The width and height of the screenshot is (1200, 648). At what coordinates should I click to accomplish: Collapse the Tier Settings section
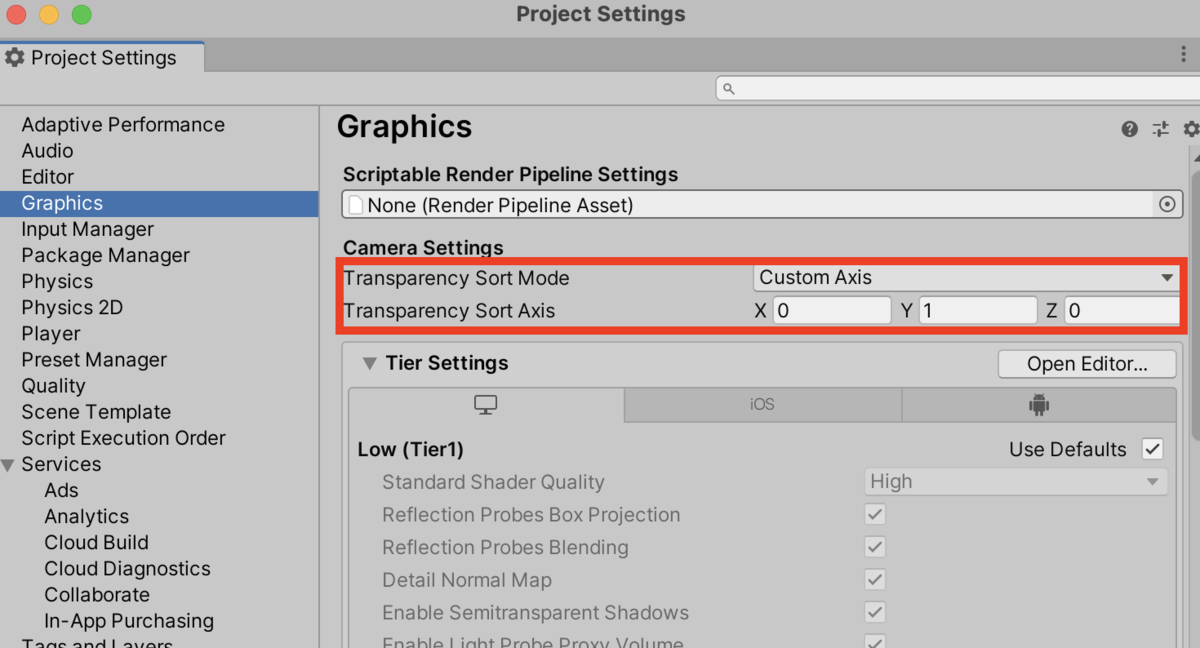[x=369, y=363]
